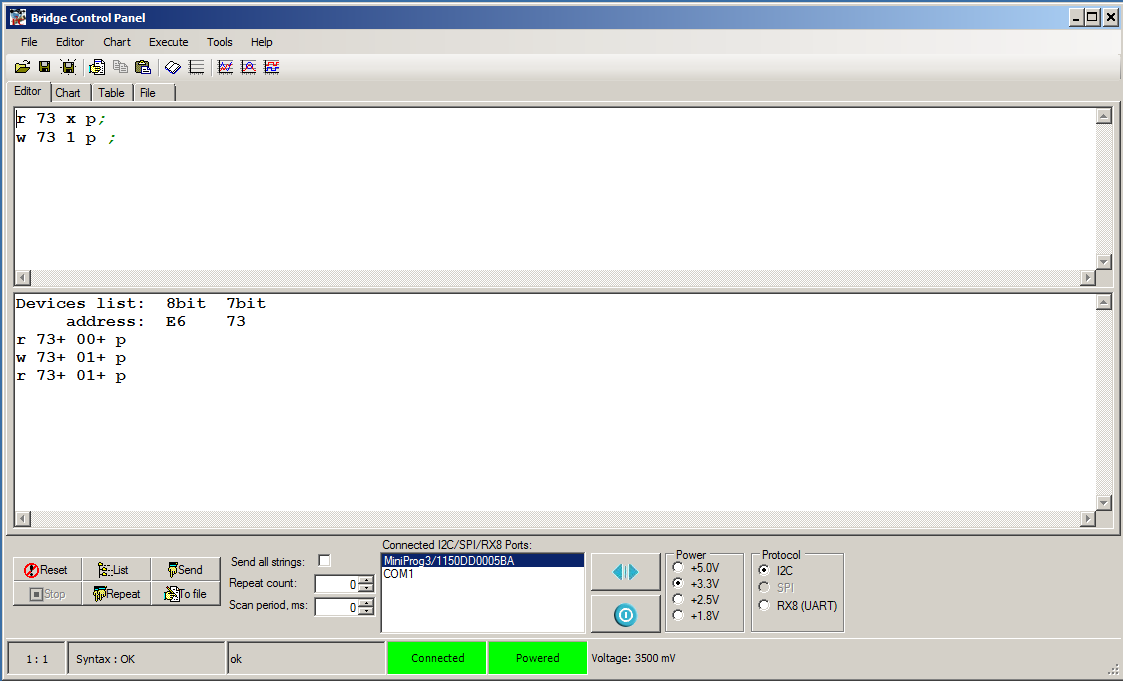Screen dimensions: 1123x681
Task: Click the Copy to clipboard toolbar icon
Action: pos(97,67)
